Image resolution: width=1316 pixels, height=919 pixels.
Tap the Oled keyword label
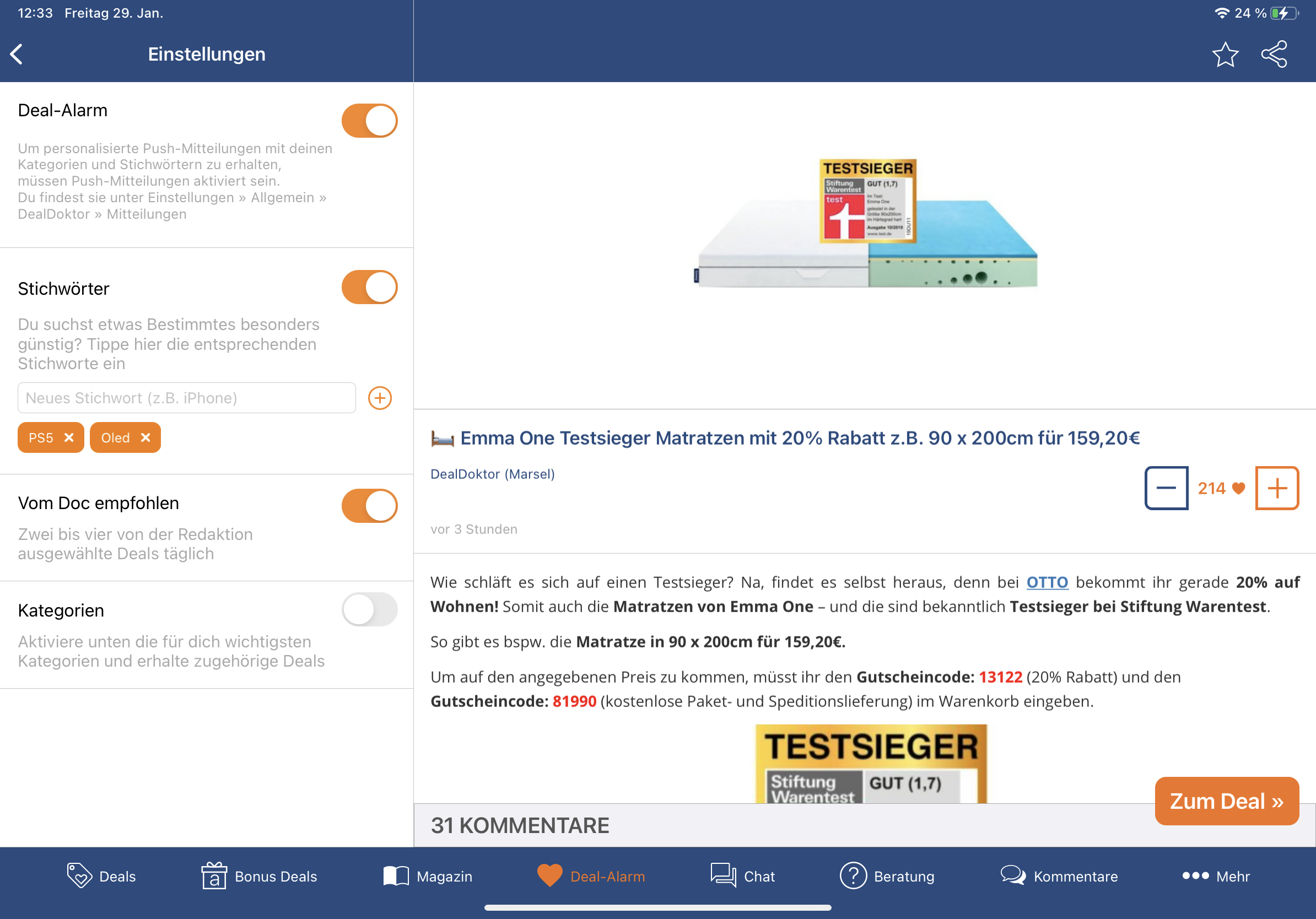(115, 437)
